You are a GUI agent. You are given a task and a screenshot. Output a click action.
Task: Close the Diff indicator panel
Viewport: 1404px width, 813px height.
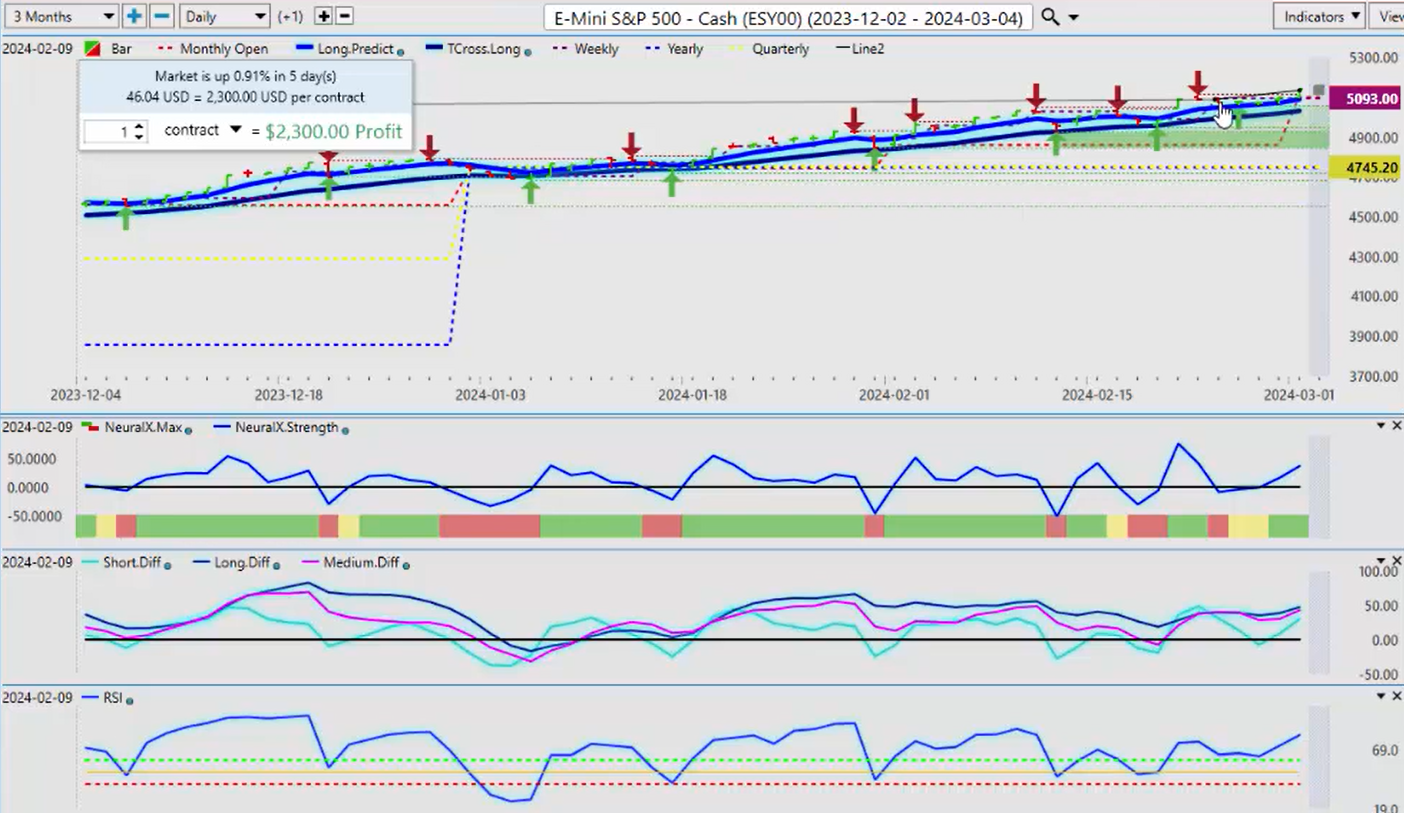tap(1396, 561)
